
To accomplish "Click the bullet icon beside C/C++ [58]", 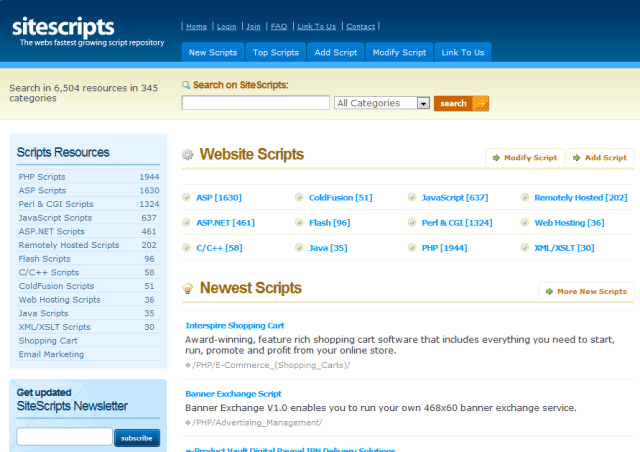I will 187,248.
